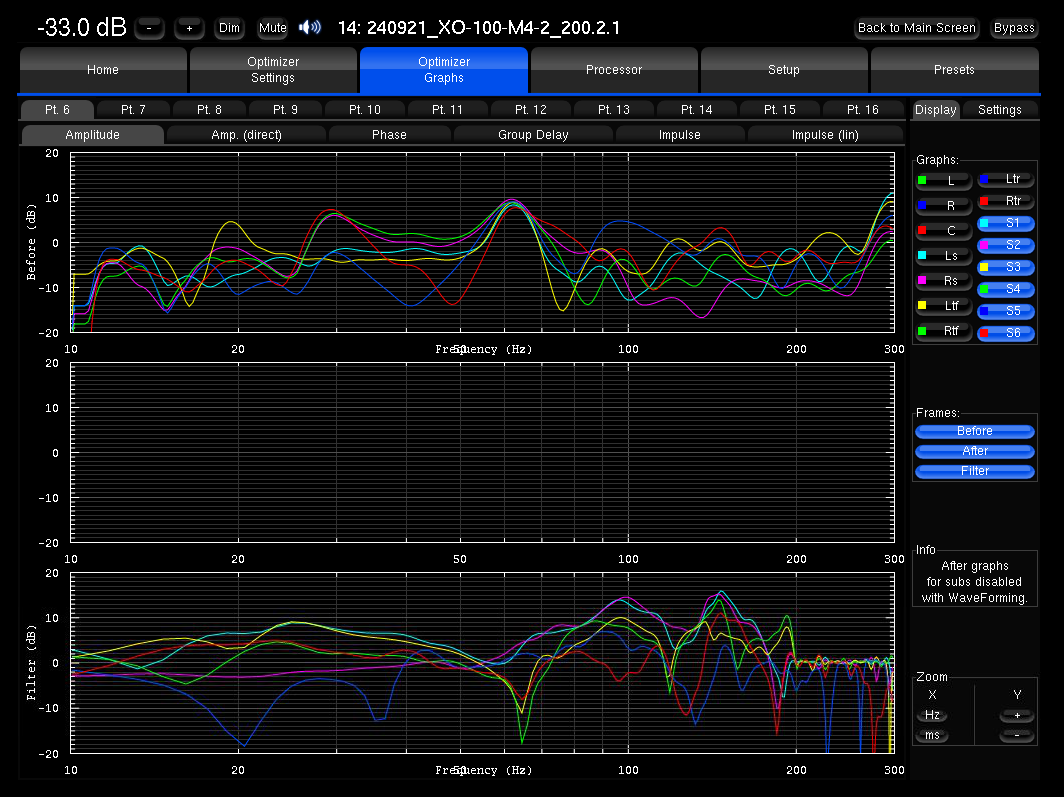Switch to the Group Delay graph tab
This screenshot has height=797, width=1064.
point(533,135)
